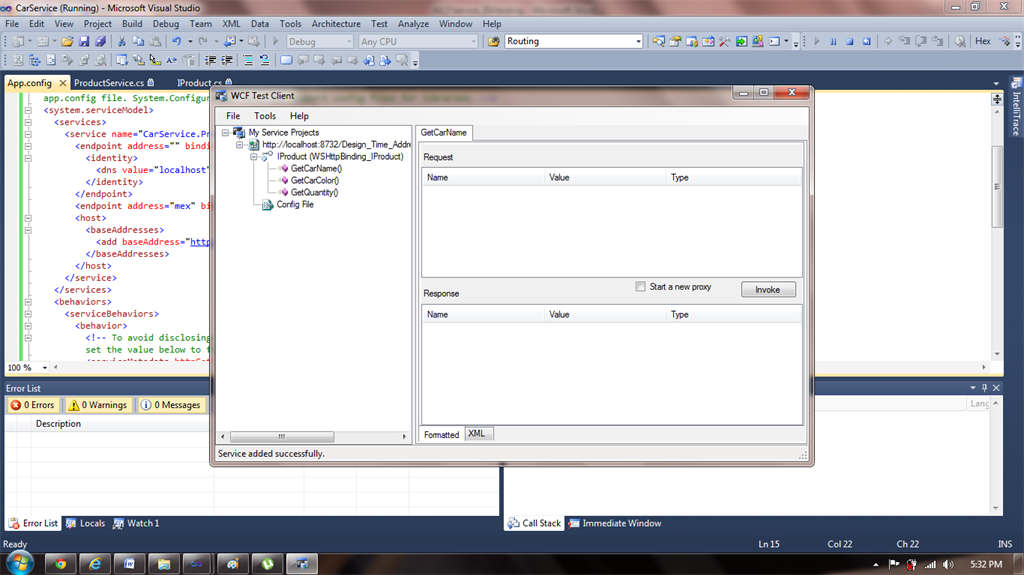
Task: Click the Windows Start orb
Action: (20, 563)
